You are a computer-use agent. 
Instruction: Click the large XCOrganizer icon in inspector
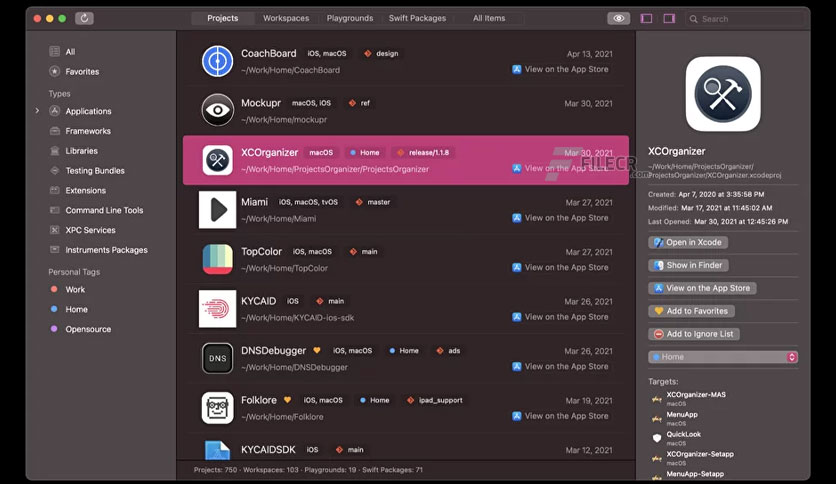[x=723, y=94]
